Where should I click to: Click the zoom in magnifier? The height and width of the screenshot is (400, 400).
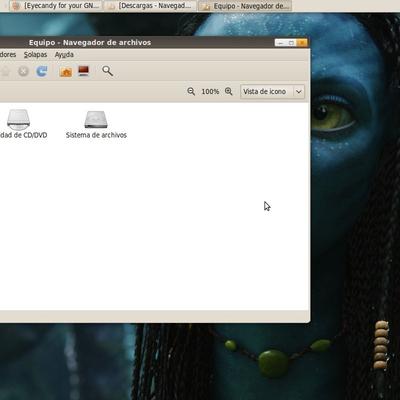click(229, 91)
